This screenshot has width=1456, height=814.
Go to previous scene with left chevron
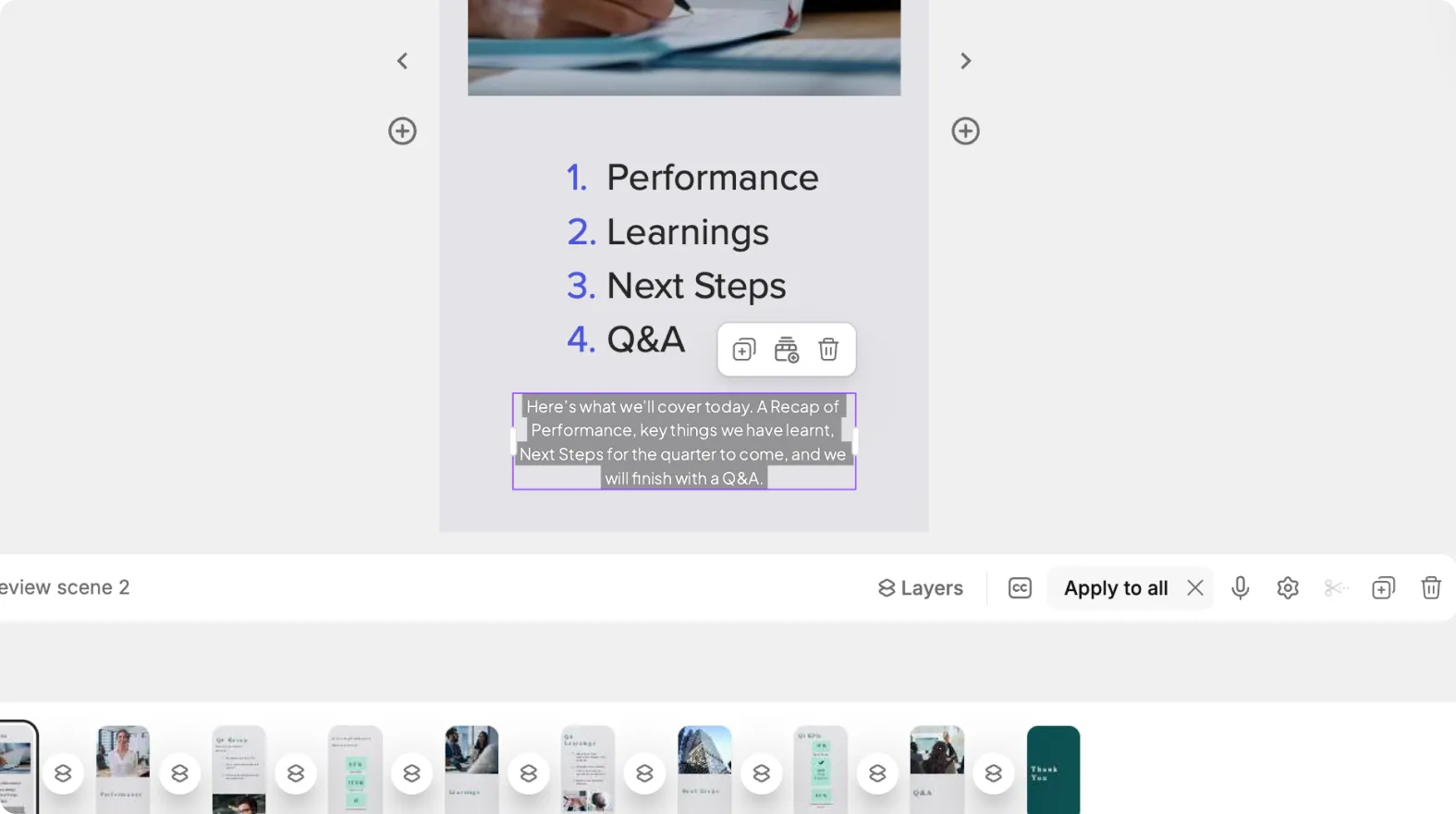coord(402,61)
